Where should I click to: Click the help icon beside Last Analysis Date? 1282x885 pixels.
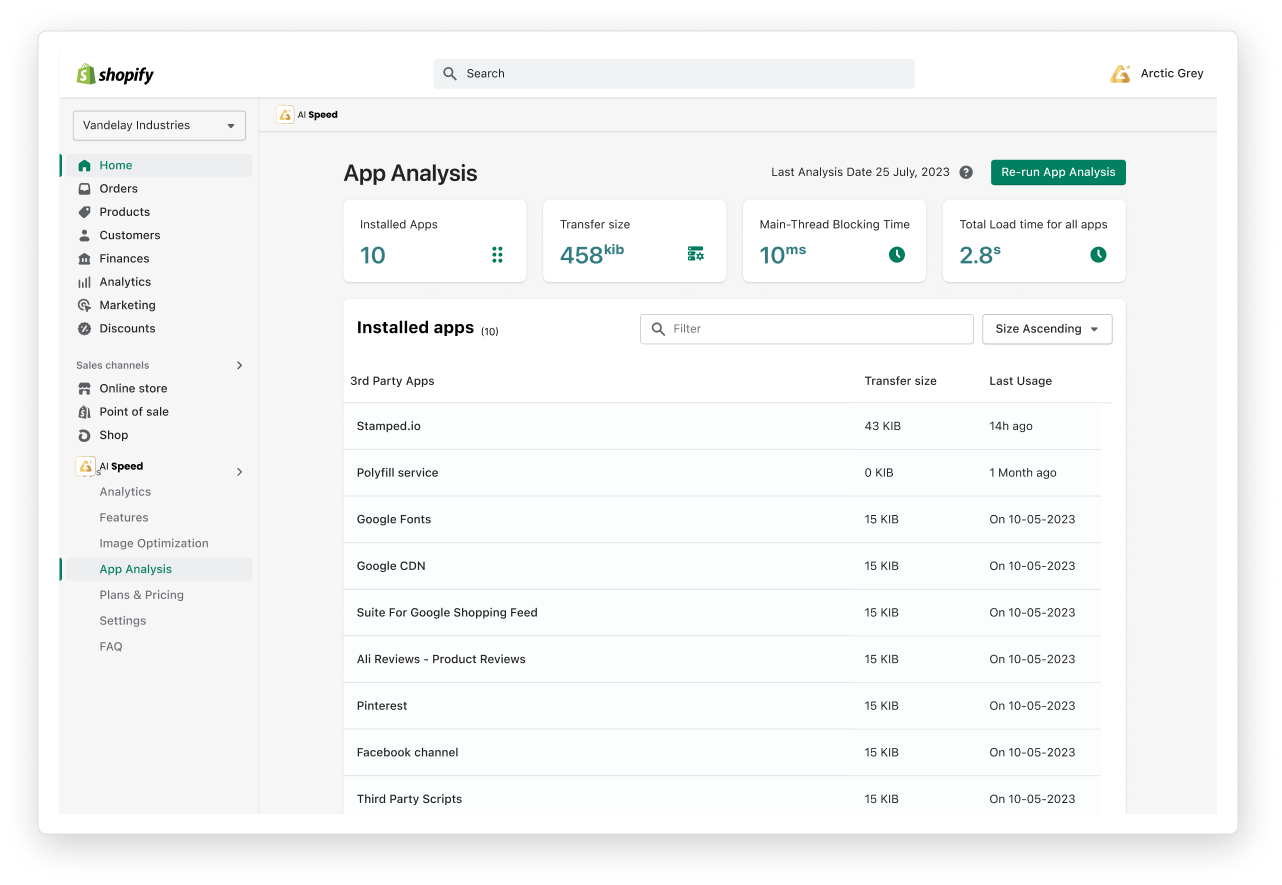(x=966, y=172)
